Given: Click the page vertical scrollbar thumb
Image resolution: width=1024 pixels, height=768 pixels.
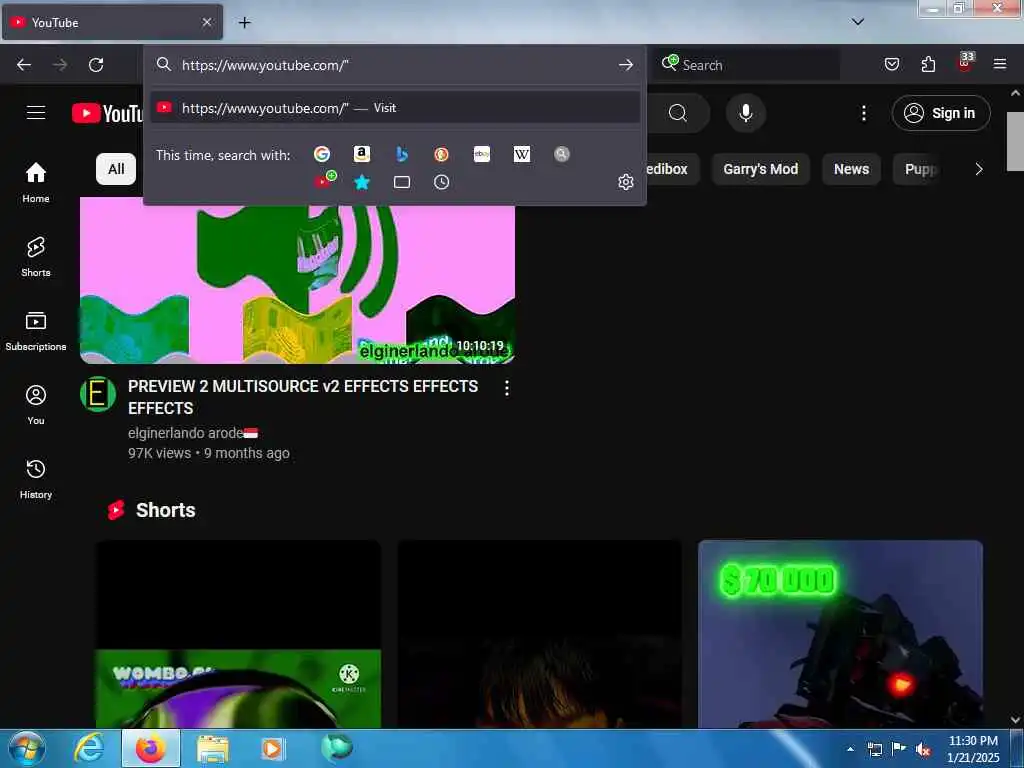Looking at the screenshot, I should coord(1015,141).
